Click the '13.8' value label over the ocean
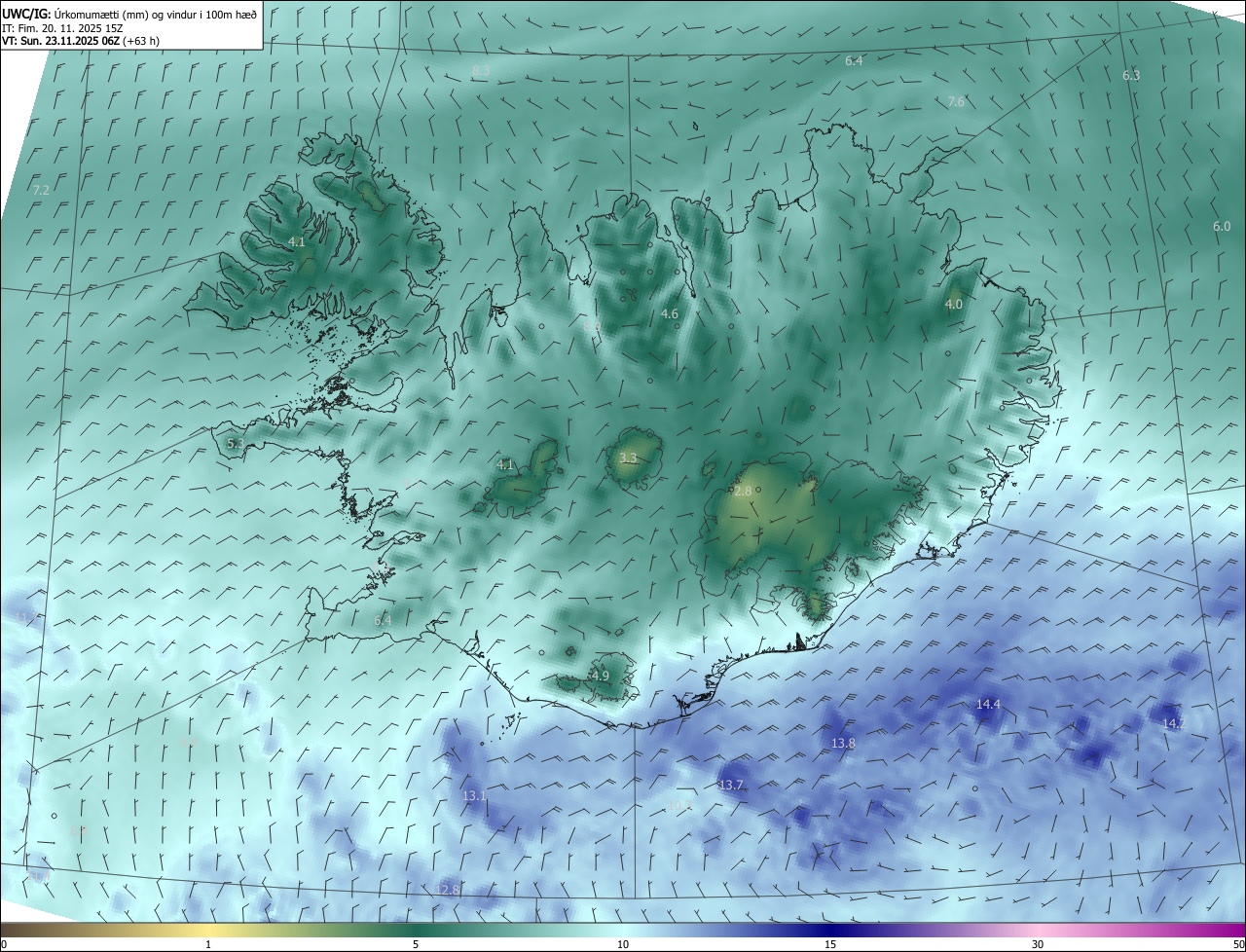Viewport: 1246px width, 952px height. click(843, 744)
